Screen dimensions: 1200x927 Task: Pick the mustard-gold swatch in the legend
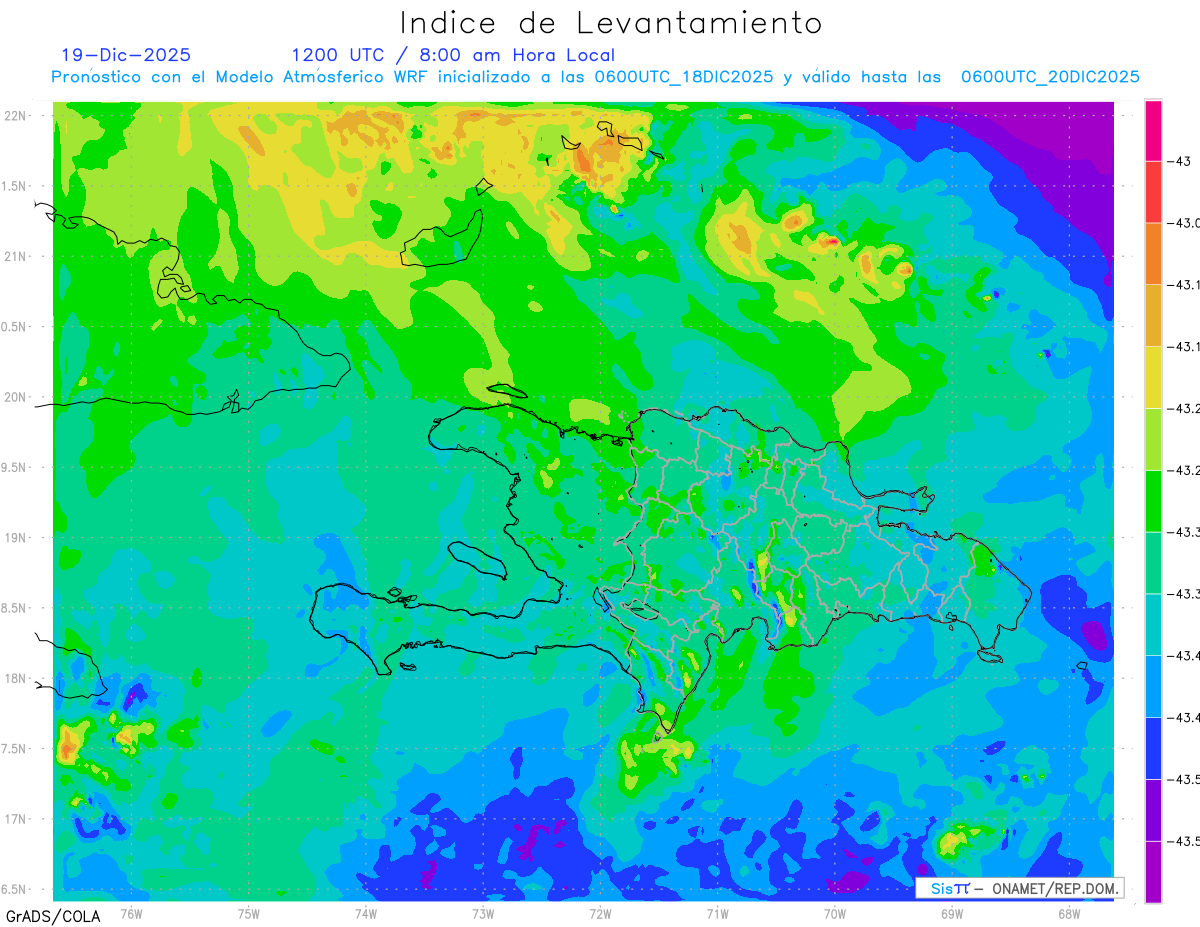[x=1153, y=316]
